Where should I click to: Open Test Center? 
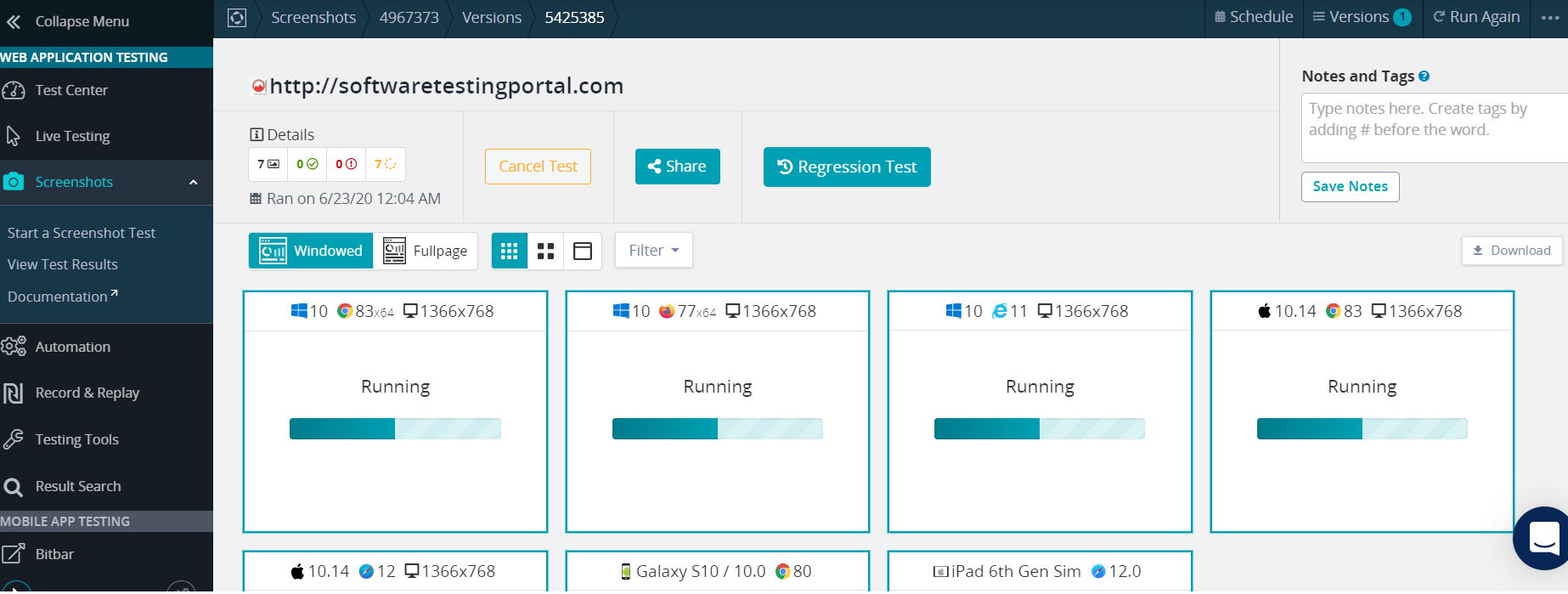[x=71, y=90]
